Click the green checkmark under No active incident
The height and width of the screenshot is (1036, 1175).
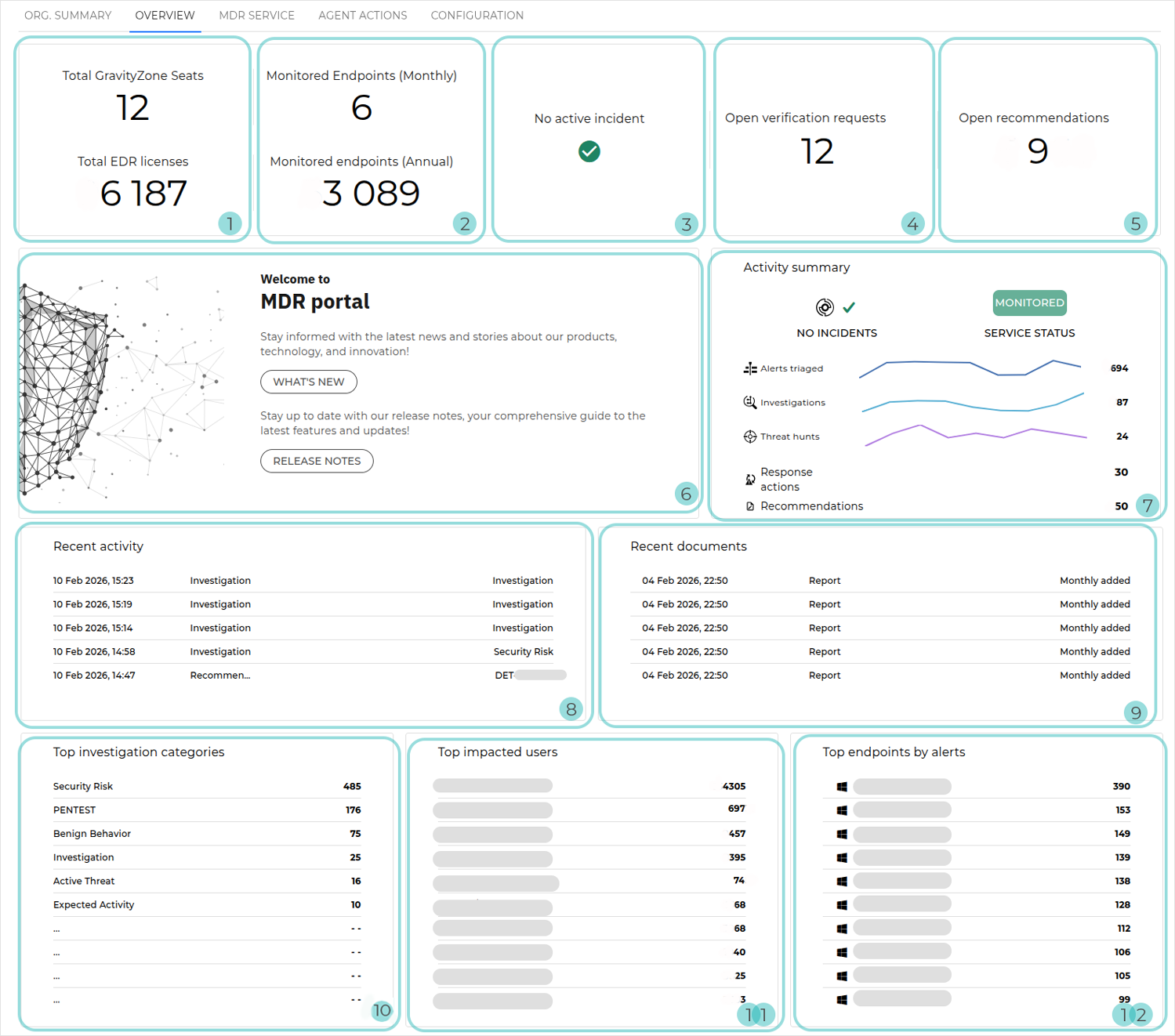pyautogui.click(x=589, y=151)
